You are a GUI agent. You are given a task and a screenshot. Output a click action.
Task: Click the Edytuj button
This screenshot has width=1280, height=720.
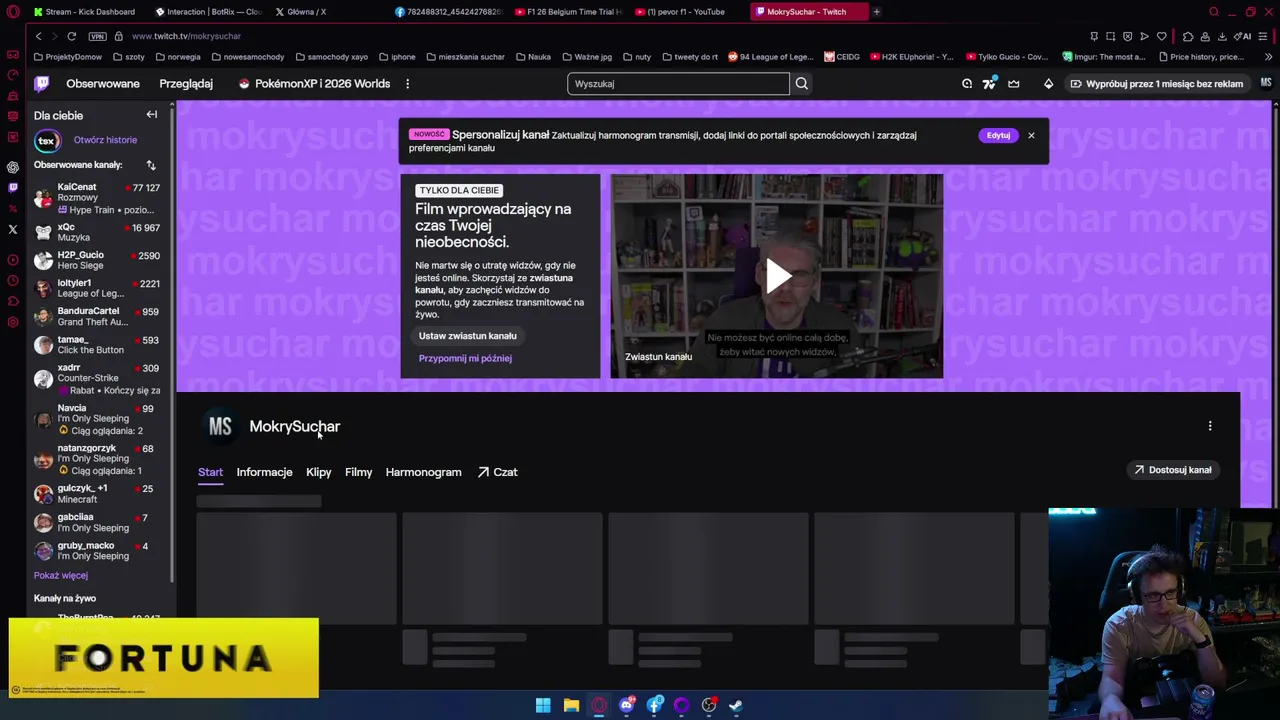pyautogui.click(x=998, y=135)
